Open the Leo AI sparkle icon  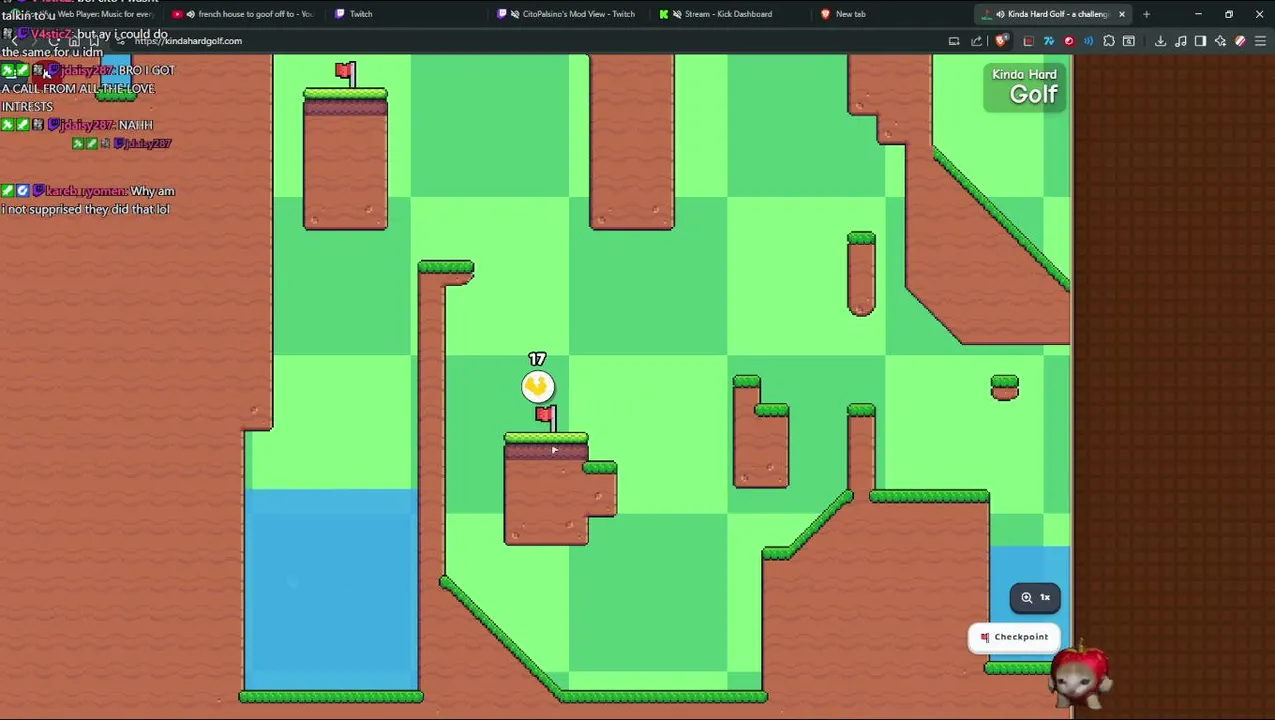pyautogui.click(x=1220, y=41)
